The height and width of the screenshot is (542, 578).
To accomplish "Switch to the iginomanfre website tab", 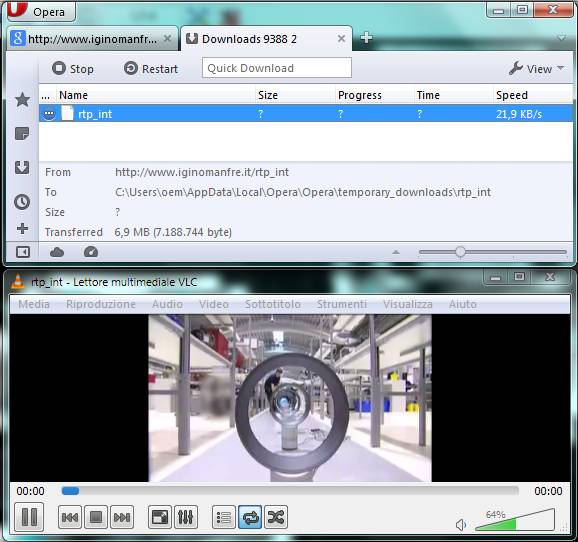I will [91, 39].
